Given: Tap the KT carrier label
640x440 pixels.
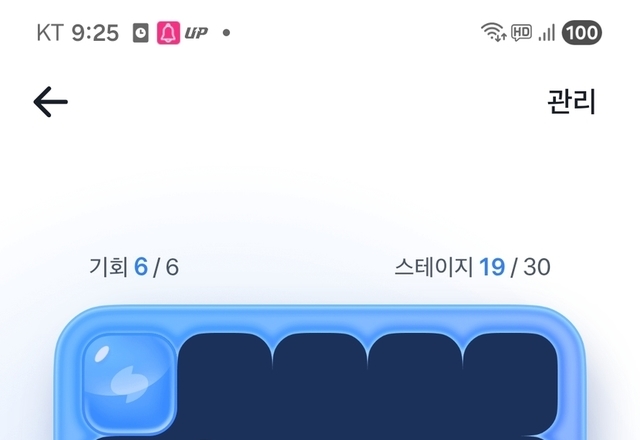Looking at the screenshot, I should tap(50, 33).
